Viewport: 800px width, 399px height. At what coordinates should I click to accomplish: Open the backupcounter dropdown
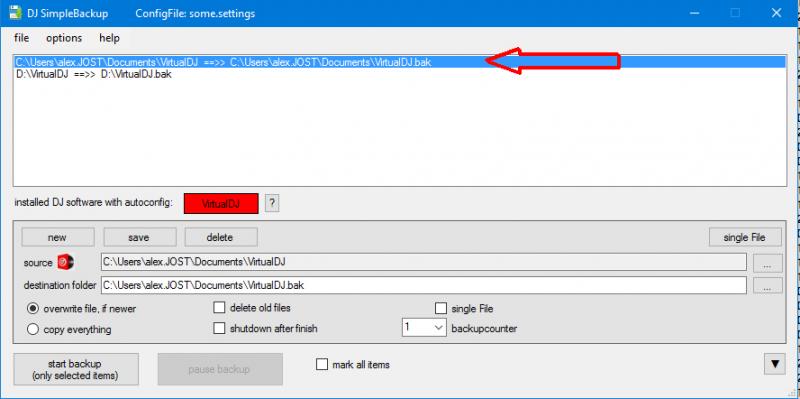424,328
